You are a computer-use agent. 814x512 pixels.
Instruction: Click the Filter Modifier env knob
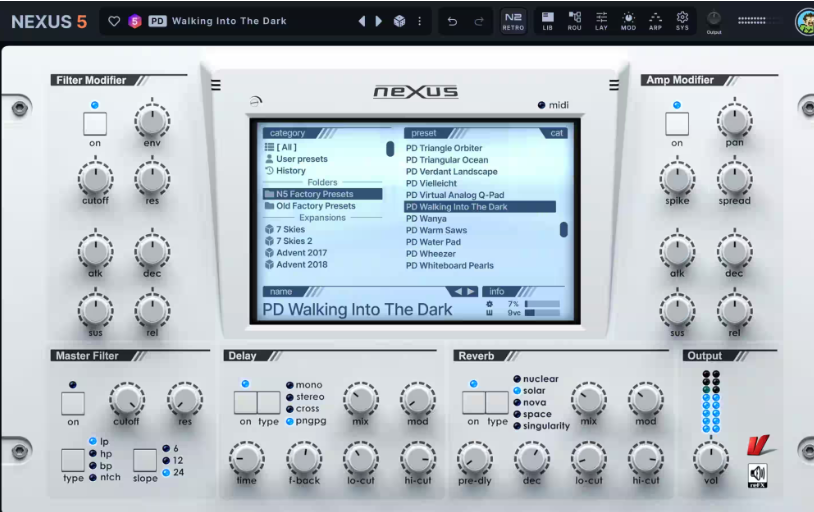point(152,120)
